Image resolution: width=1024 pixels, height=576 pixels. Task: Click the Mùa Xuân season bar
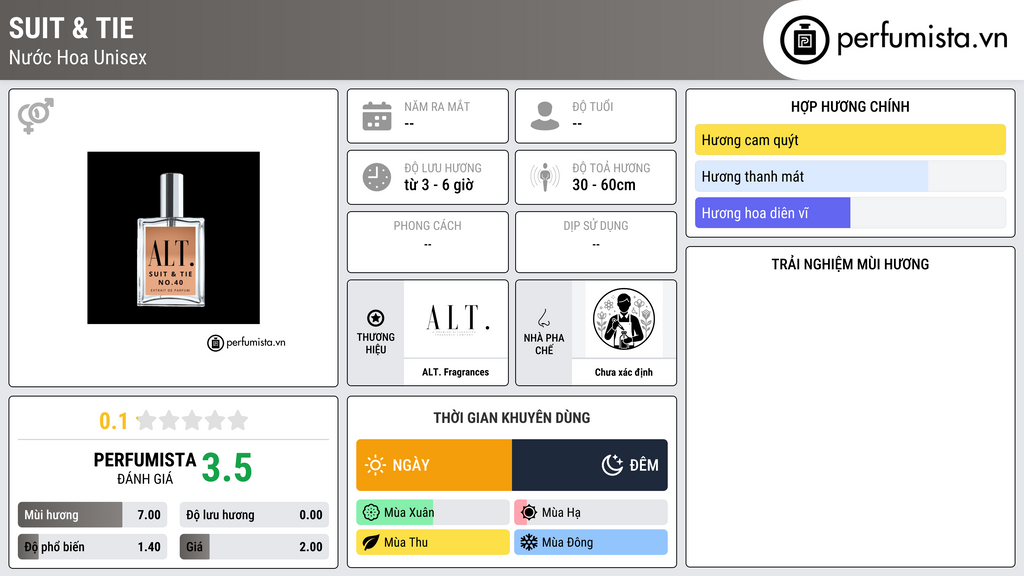433,513
